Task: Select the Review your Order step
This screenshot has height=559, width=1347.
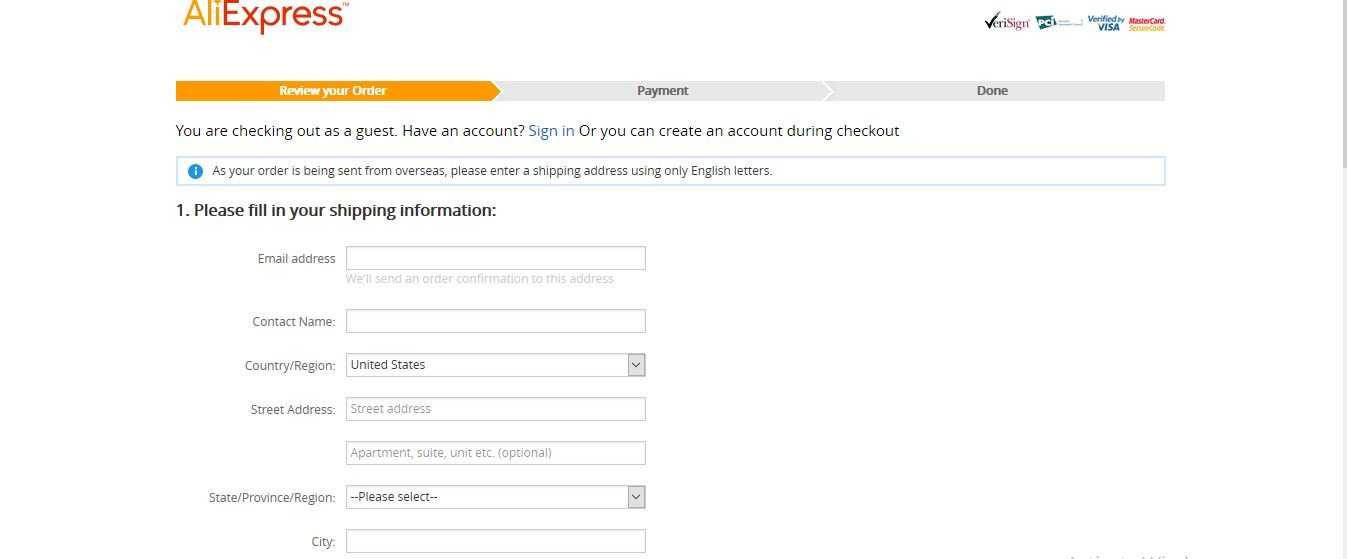Action: pyautogui.click(x=333, y=91)
